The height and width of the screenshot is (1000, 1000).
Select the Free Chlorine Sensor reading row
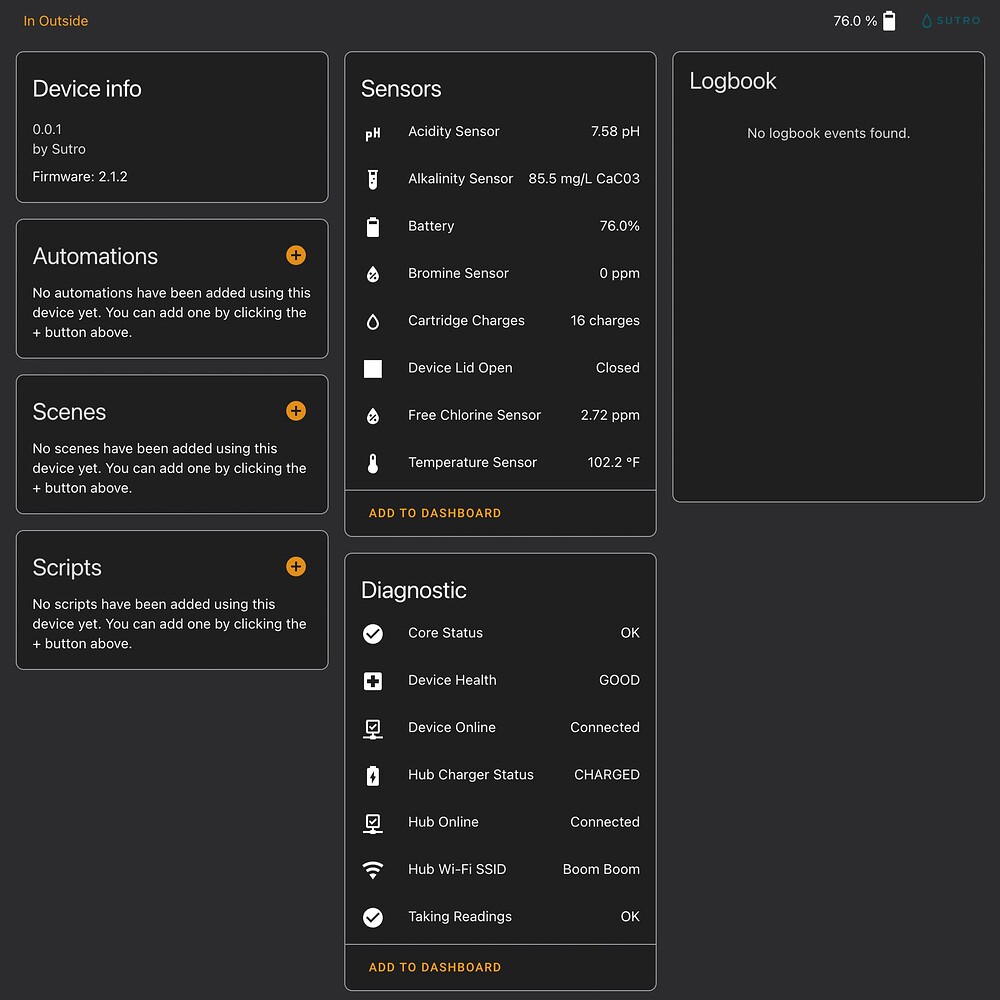click(x=500, y=415)
